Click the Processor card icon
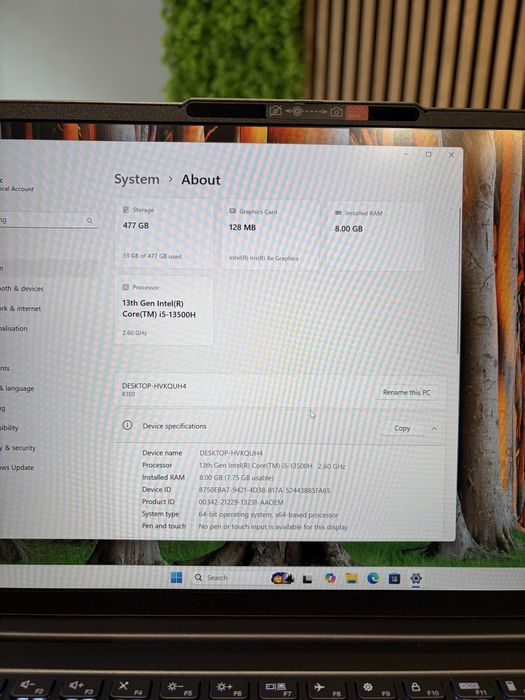Image resolution: width=525 pixels, height=700 pixels. pyautogui.click(x=126, y=287)
